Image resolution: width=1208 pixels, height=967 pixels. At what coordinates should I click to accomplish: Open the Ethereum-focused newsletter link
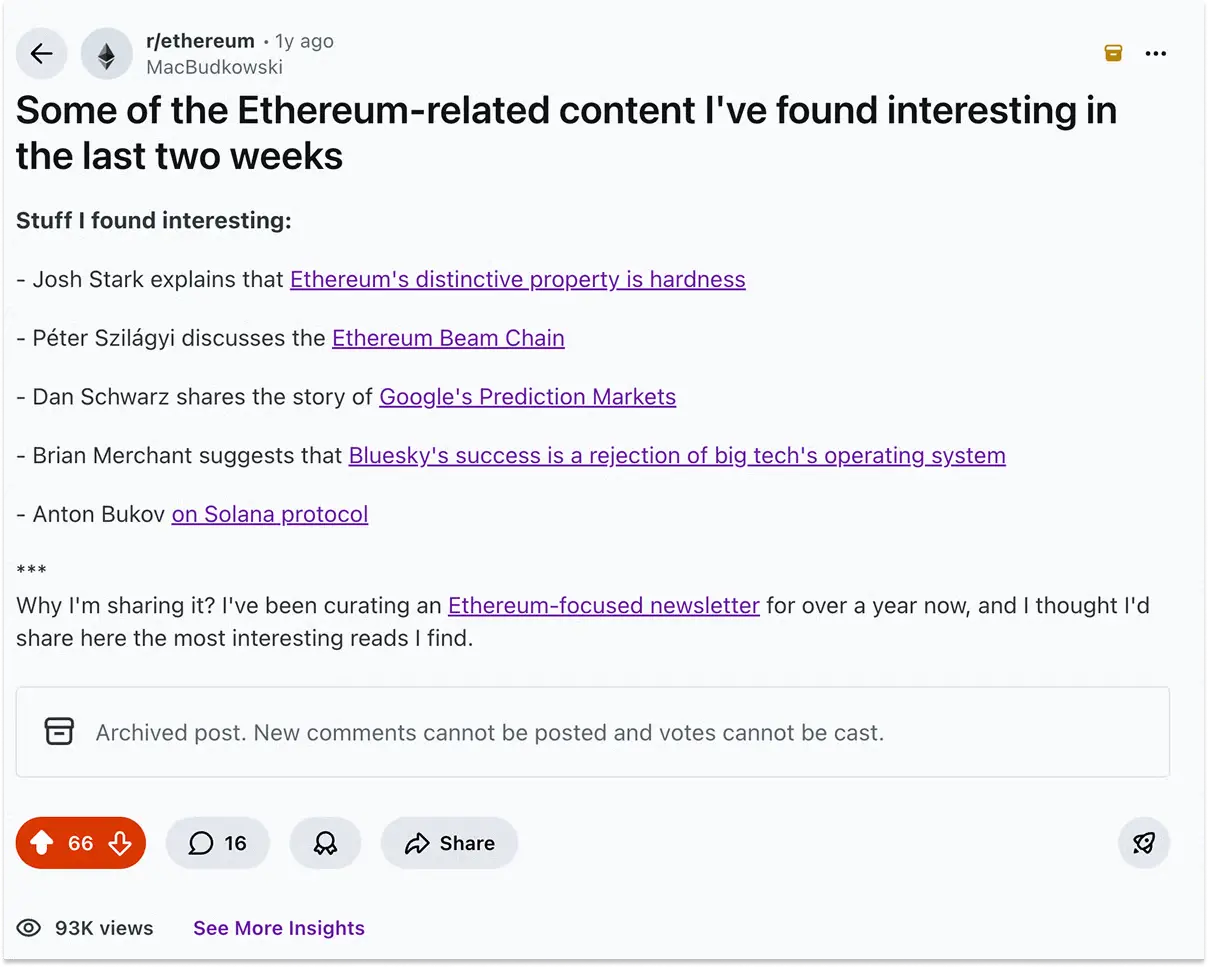coord(603,606)
